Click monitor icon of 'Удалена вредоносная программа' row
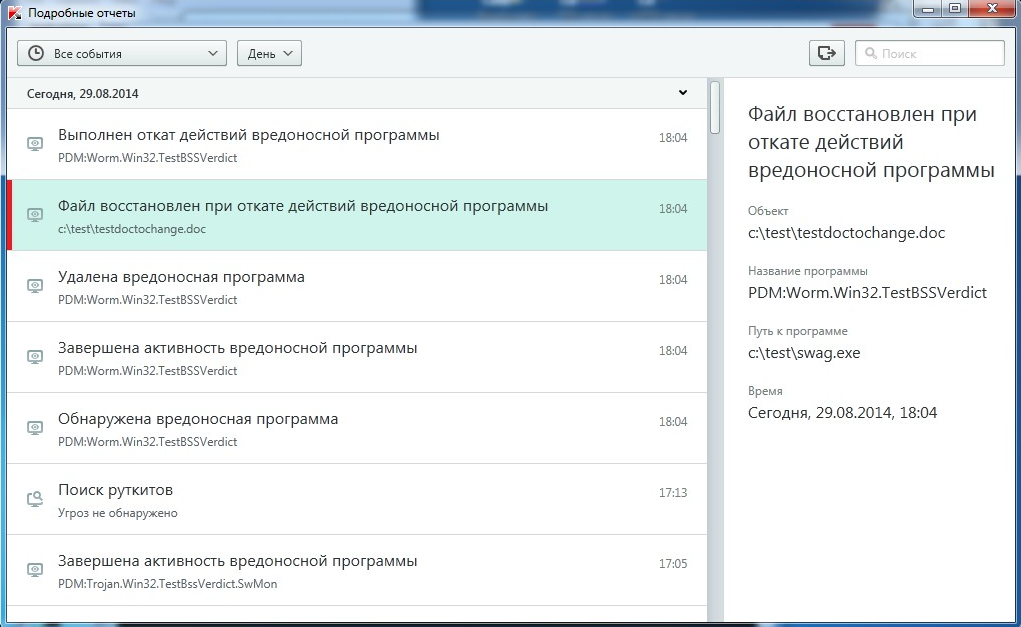The height and width of the screenshot is (627, 1021). (35, 286)
